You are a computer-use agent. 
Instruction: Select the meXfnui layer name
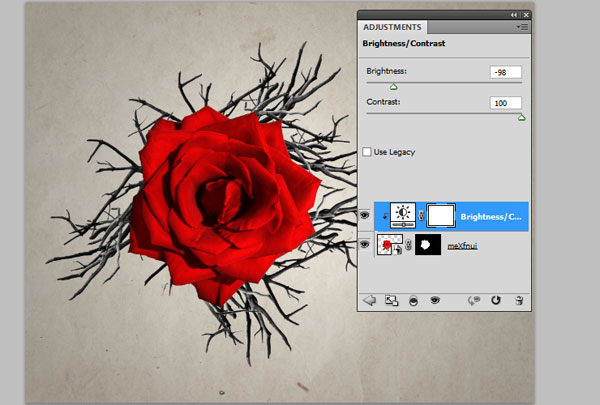click(x=462, y=246)
